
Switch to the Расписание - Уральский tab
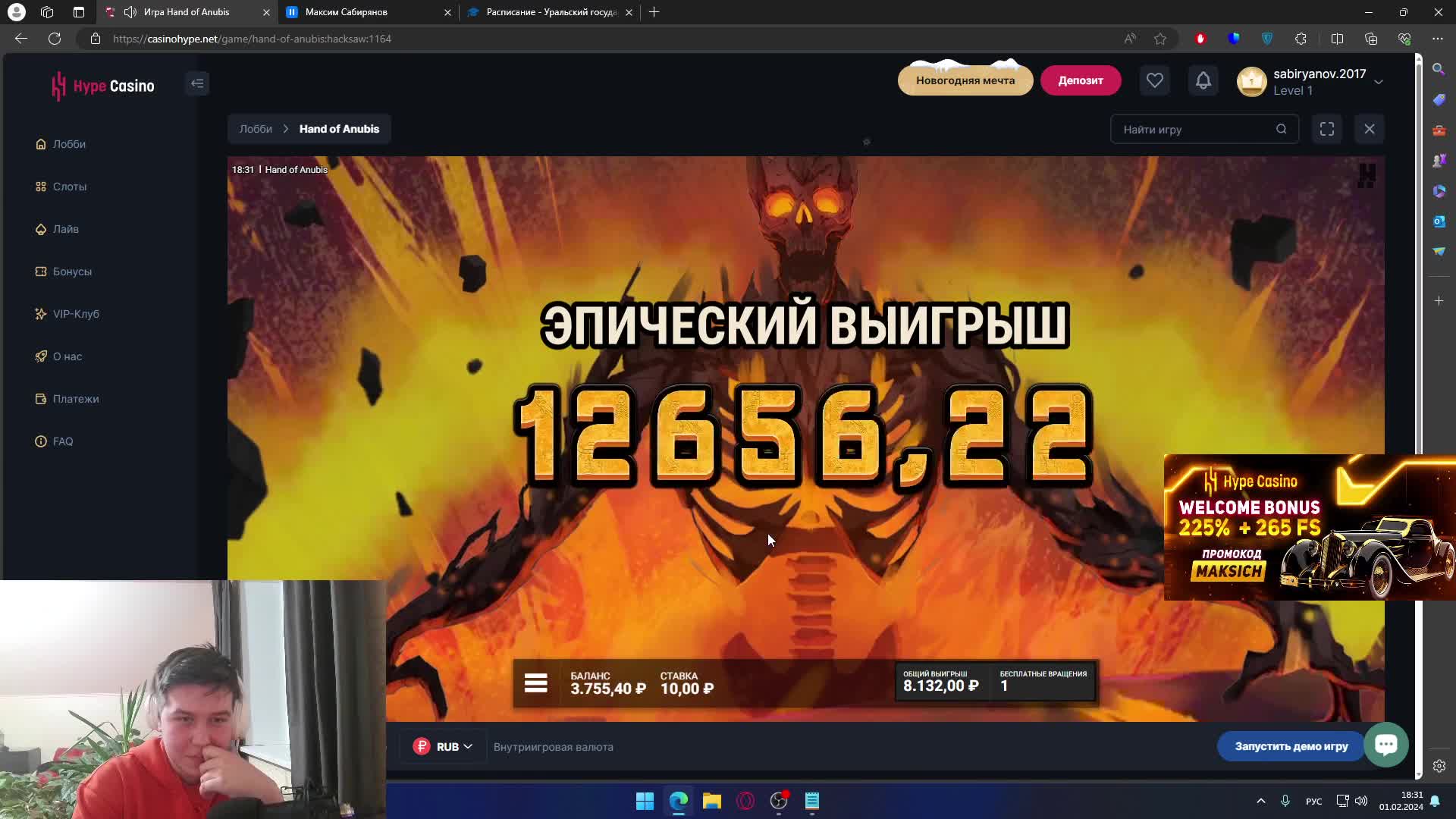pos(549,12)
